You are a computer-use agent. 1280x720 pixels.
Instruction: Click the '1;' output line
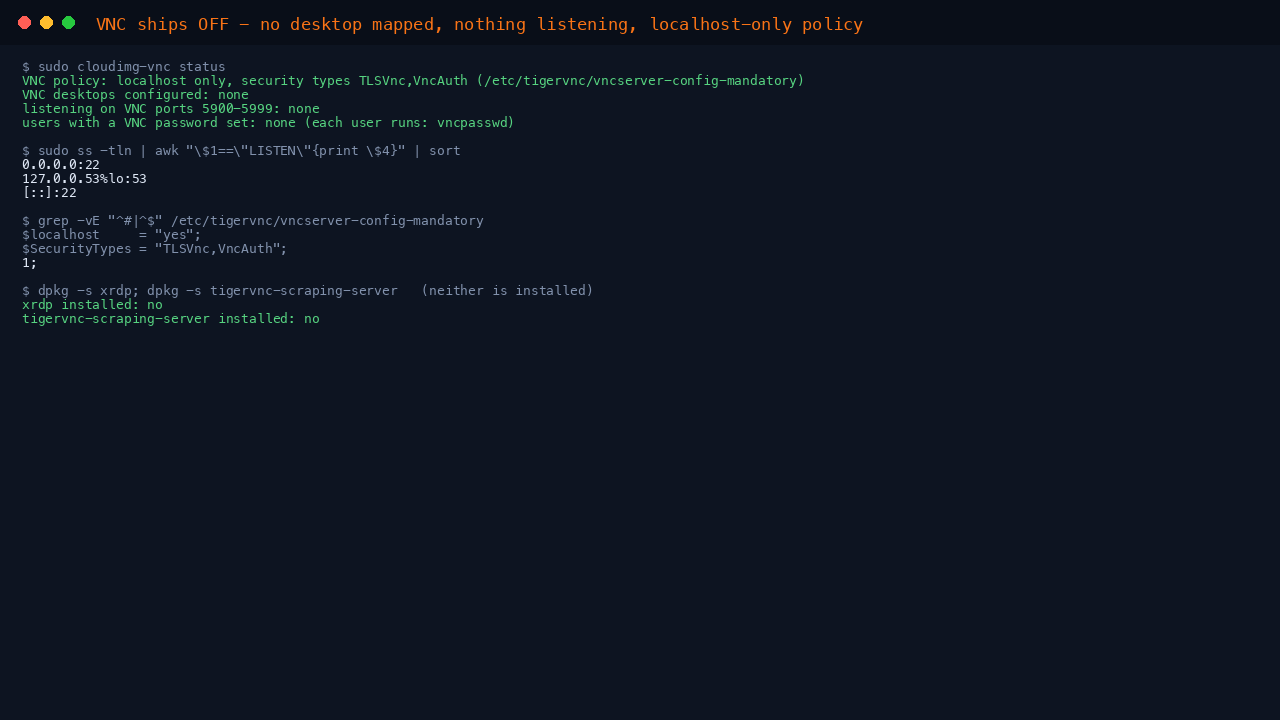tap(30, 263)
